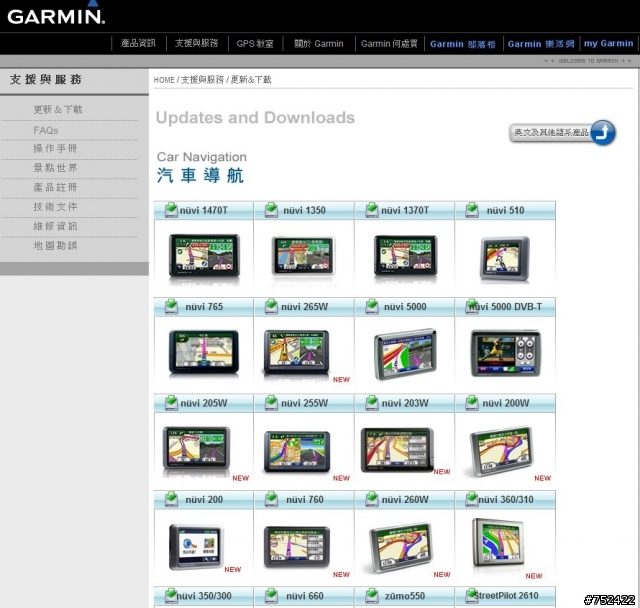The width and height of the screenshot is (640, 608).
Task: Open 產品註冊 in the sidebar
Action: click(x=55, y=187)
